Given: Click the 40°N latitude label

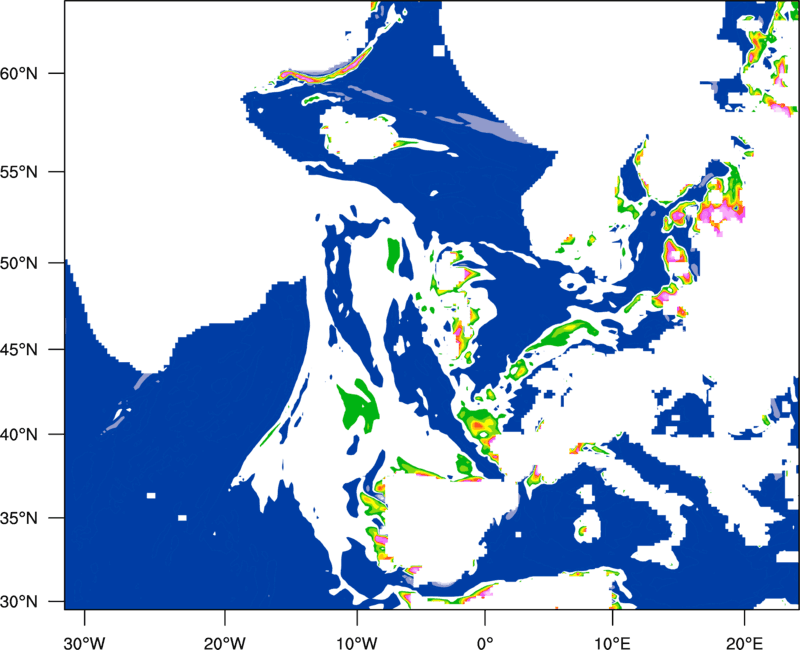Looking at the screenshot, I should coord(19,435).
